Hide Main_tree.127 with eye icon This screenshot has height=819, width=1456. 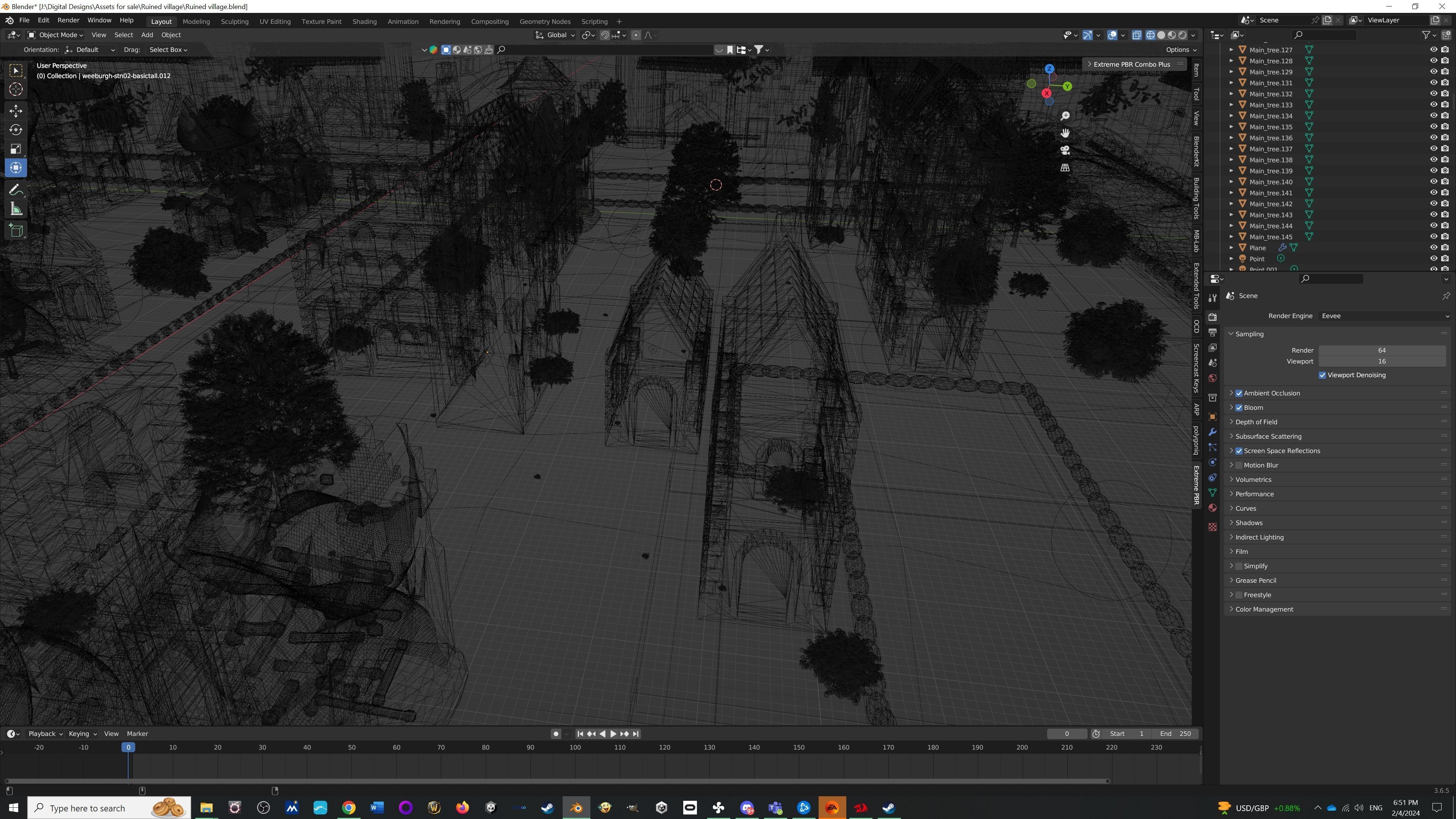coord(1433,50)
